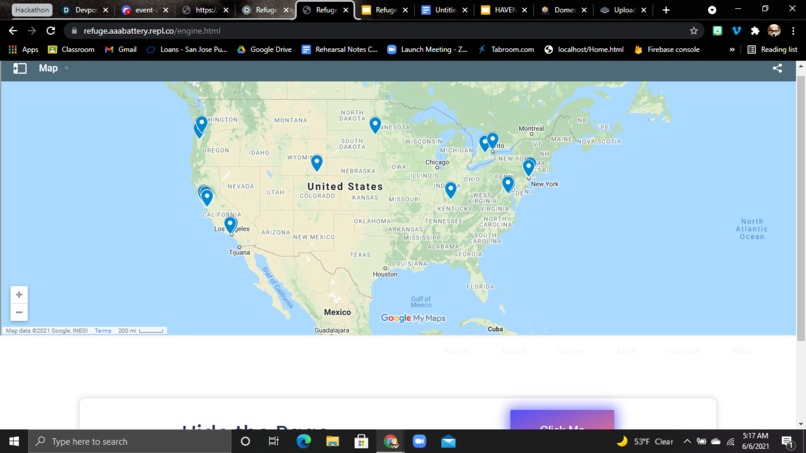Open the Apps bookmark shortcut
This screenshot has height=453, width=806.
click(x=24, y=49)
